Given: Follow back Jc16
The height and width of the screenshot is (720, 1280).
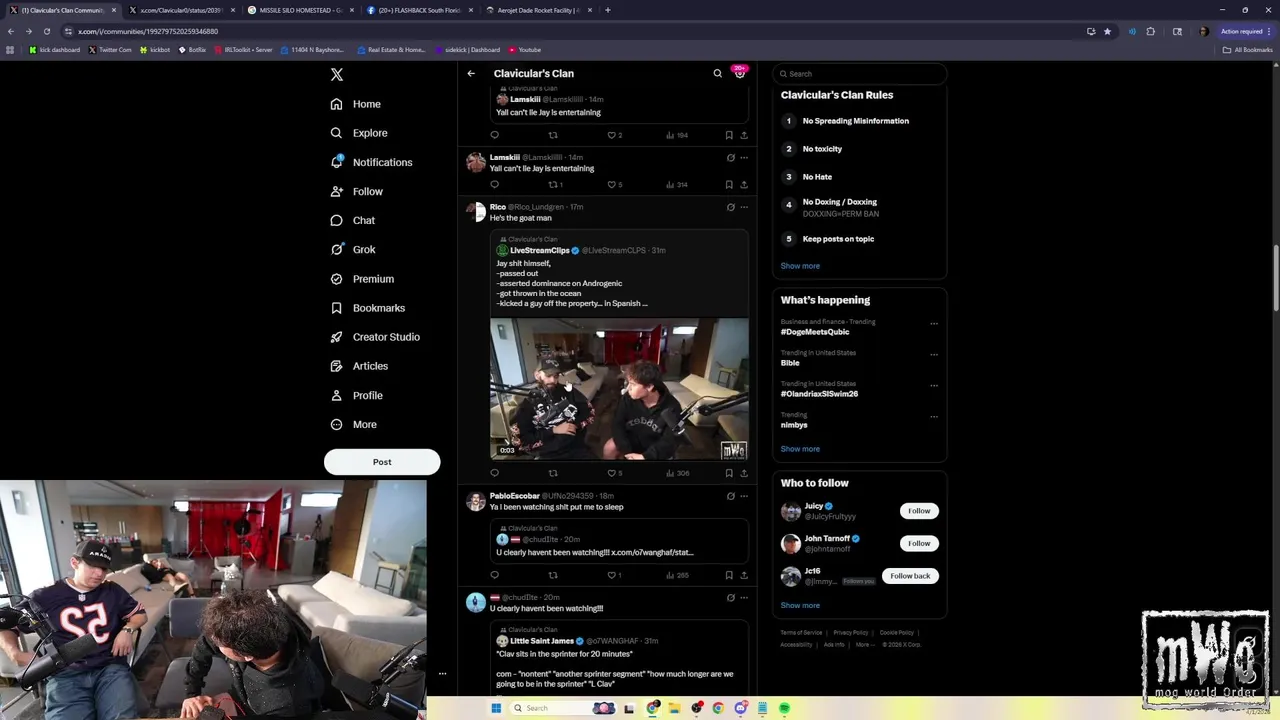Looking at the screenshot, I should [x=910, y=576].
